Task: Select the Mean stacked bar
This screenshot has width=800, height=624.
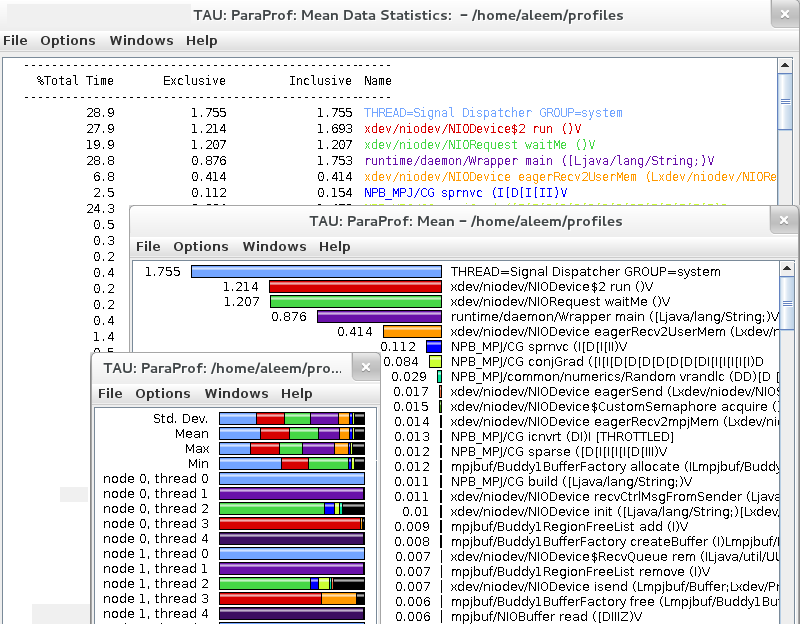Action: pyautogui.click(x=292, y=434)
